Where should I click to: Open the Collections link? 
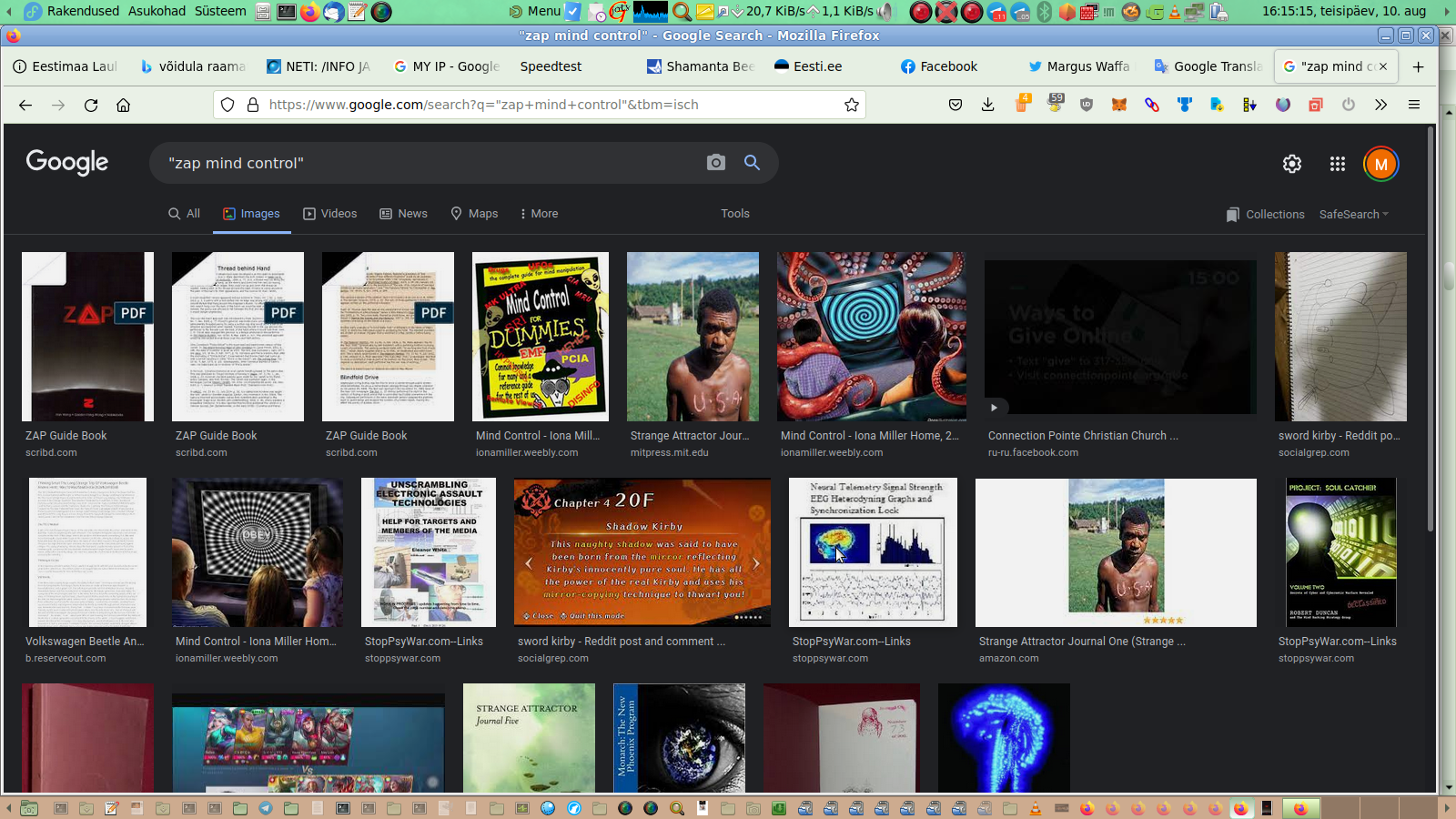(x=1265, y=215)
